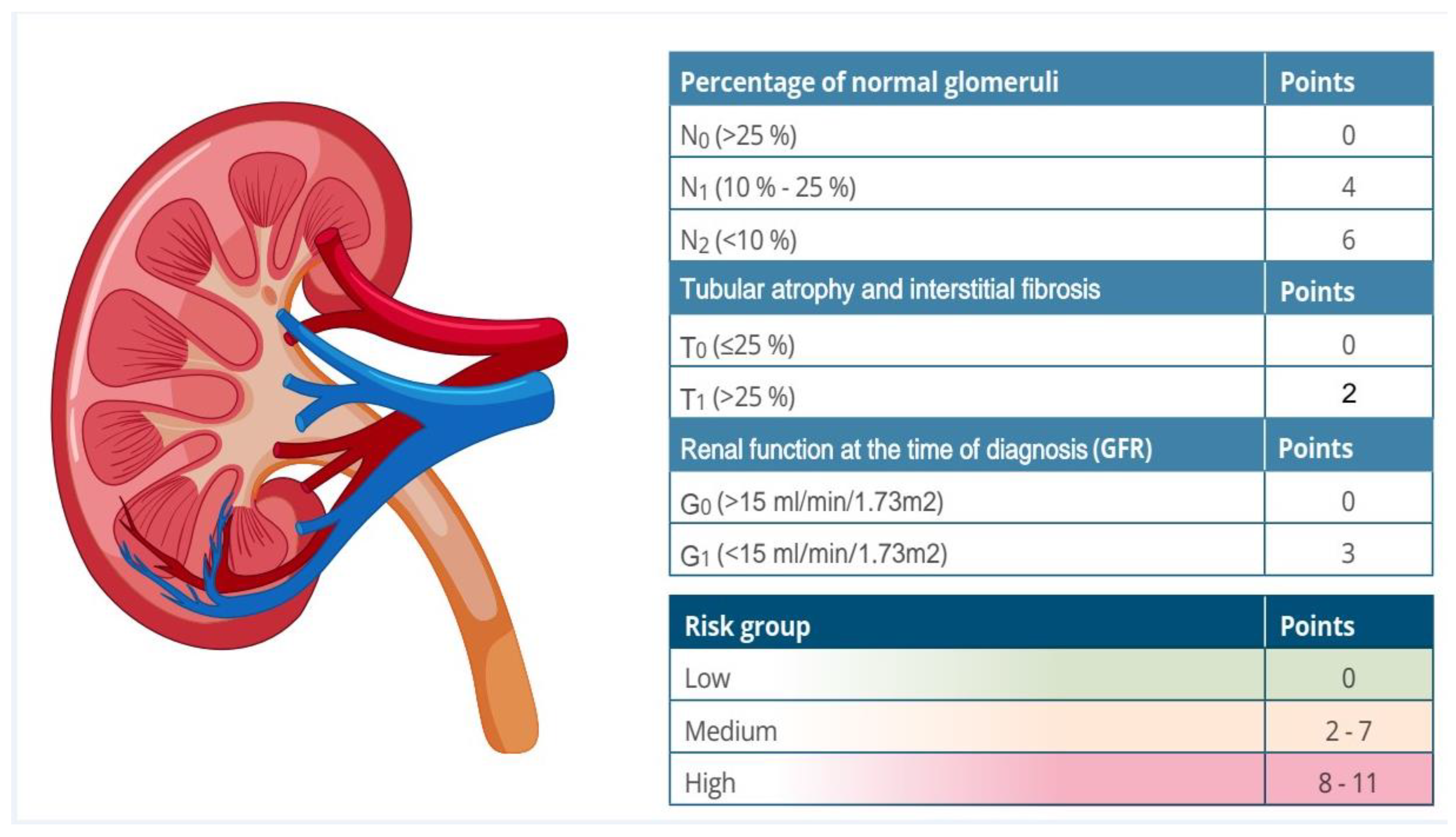Click the points value 4 for N1
Screen dimensions: 1456x837
coord(1348,187)
